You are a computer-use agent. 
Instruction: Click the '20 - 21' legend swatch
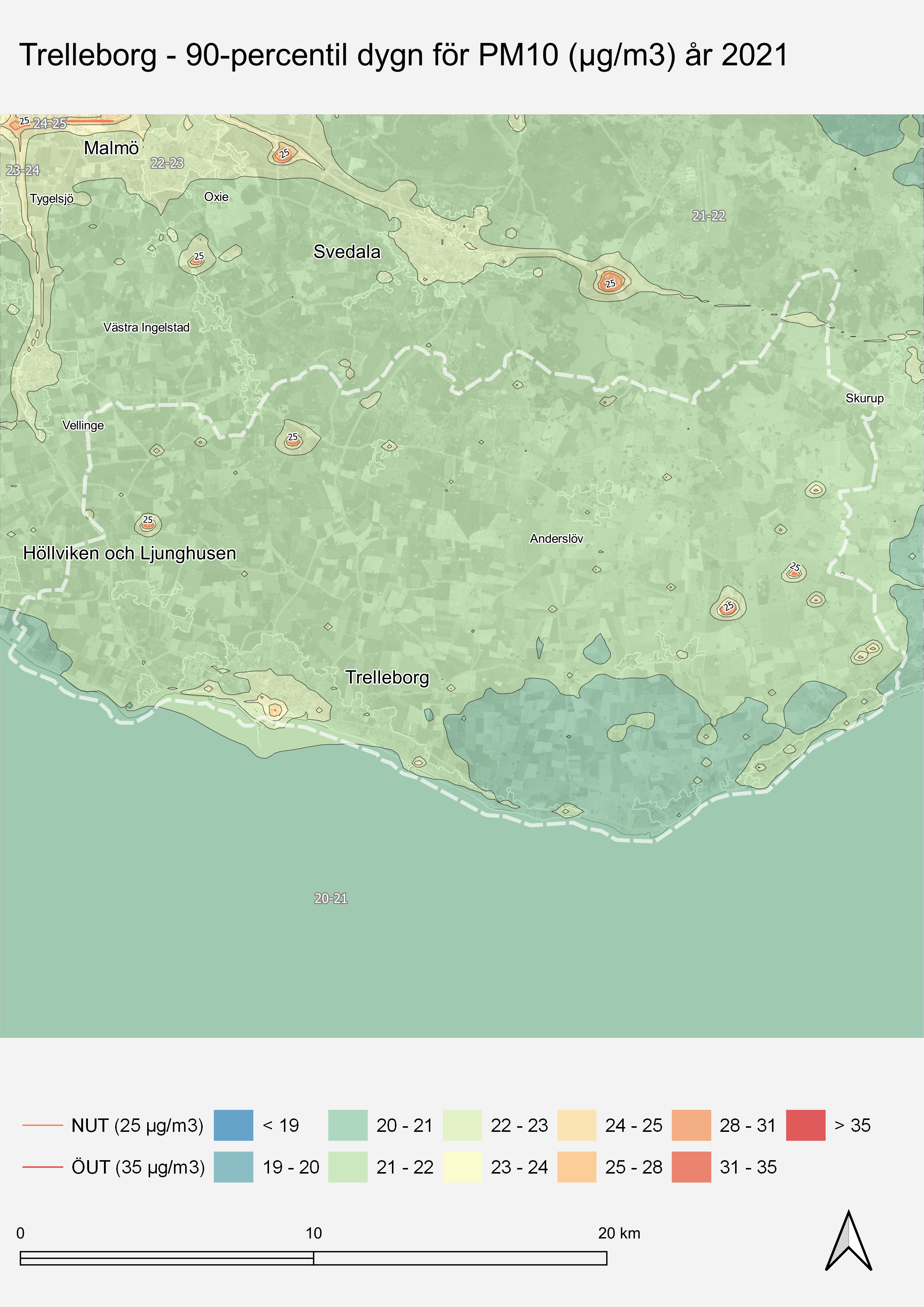348,1125
